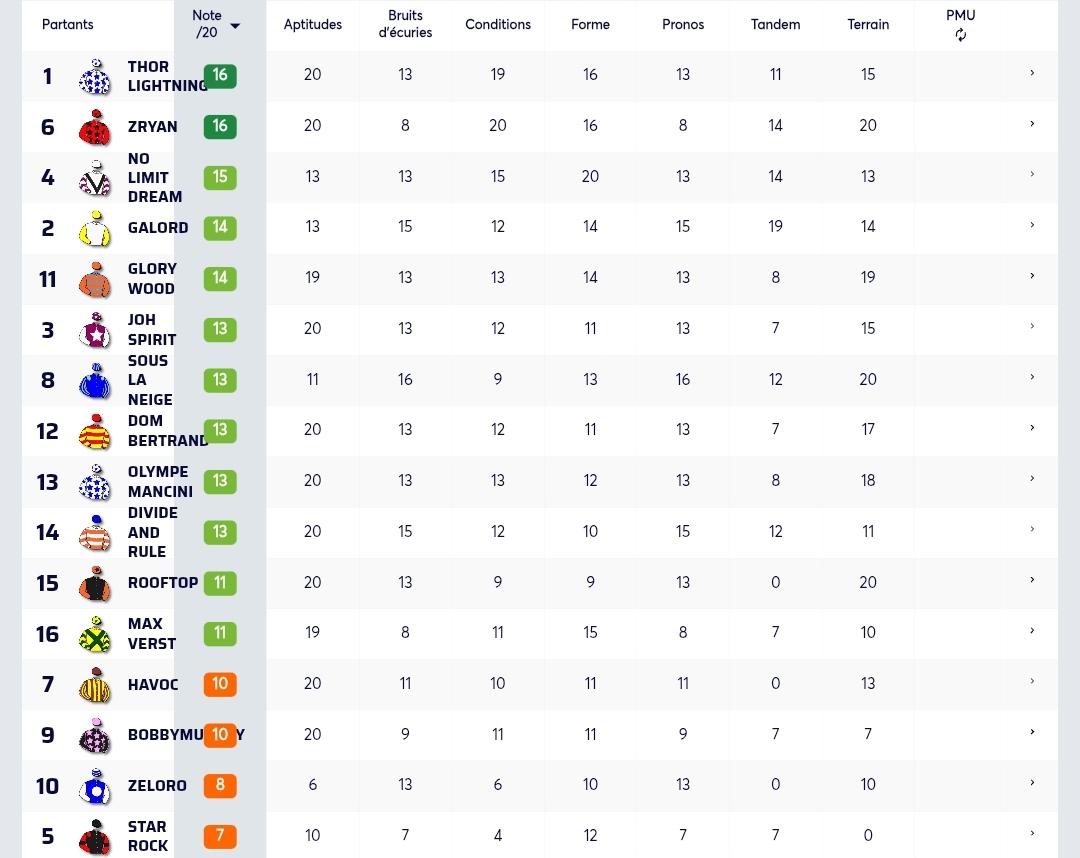
Task: Click Max Verst's green cross silks icon
Action: pyautogui.click(x=95, y=634)
